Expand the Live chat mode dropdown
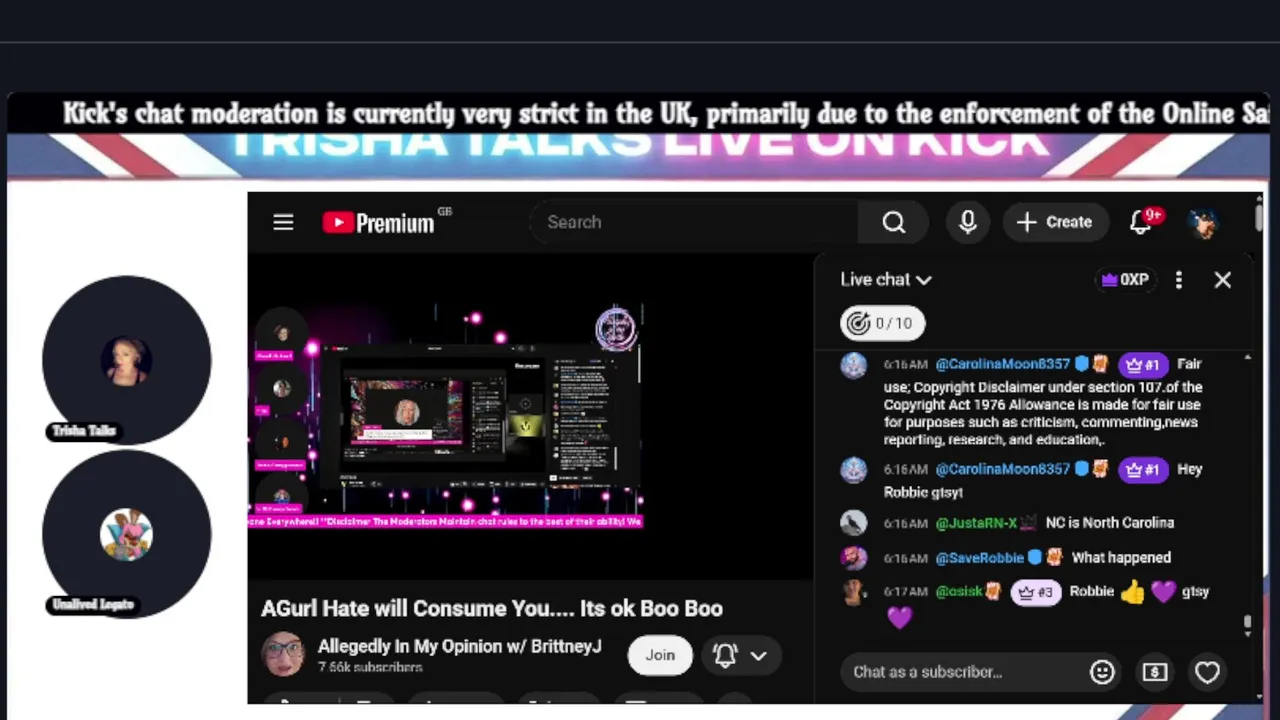 886,280
